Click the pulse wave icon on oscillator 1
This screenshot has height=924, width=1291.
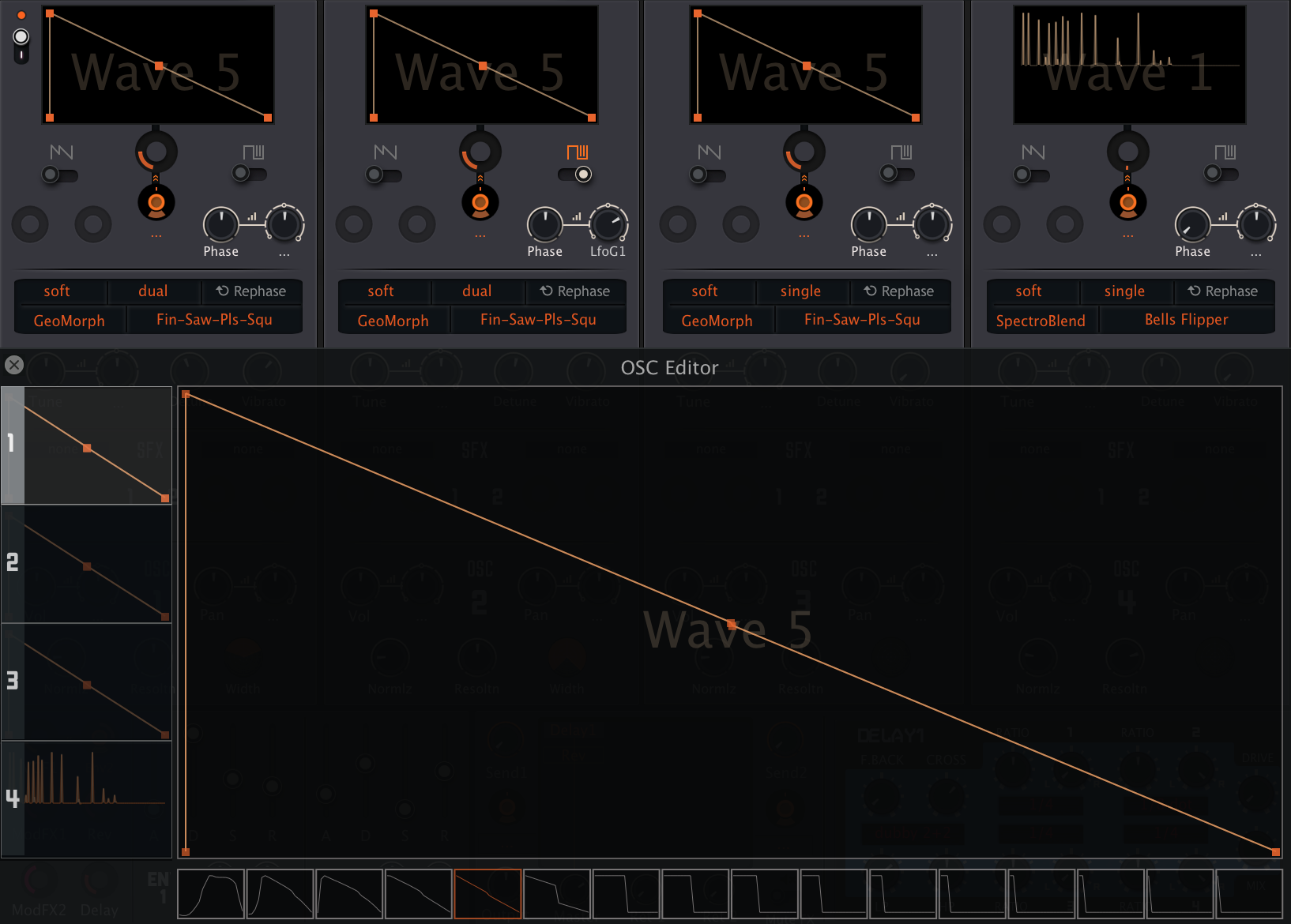[x=253, y=152]
